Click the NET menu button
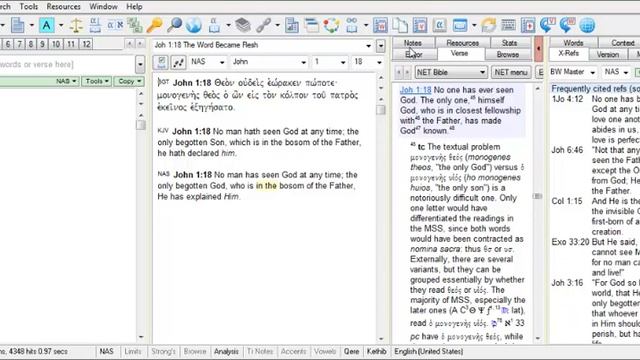 coord(511,72)
